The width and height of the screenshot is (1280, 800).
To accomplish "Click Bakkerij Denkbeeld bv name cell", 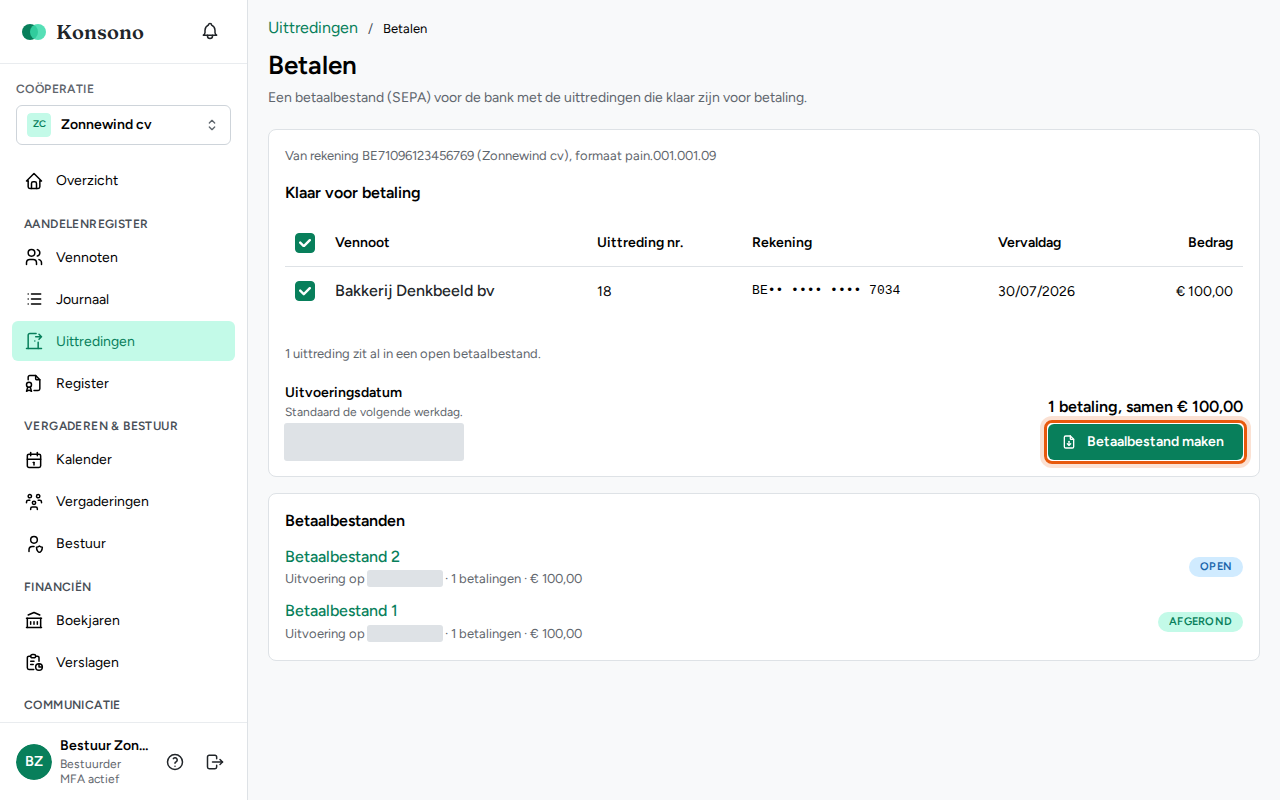I will pyautogui.click(x=415, y=291).
